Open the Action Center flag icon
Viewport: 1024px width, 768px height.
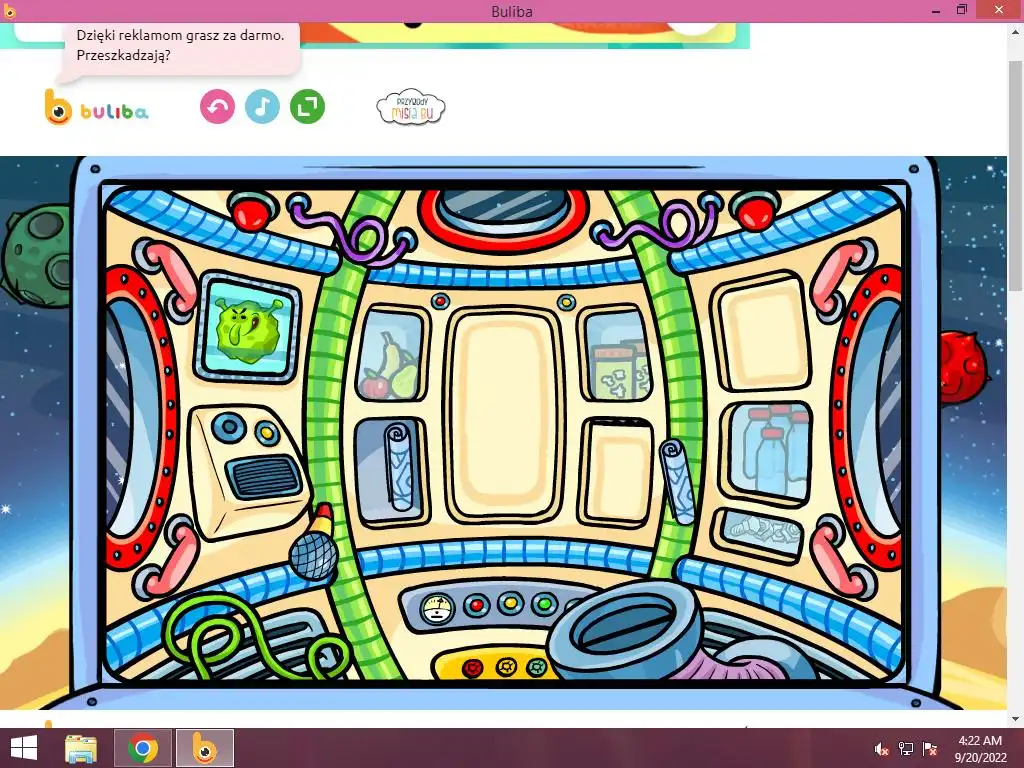(930, 749)
